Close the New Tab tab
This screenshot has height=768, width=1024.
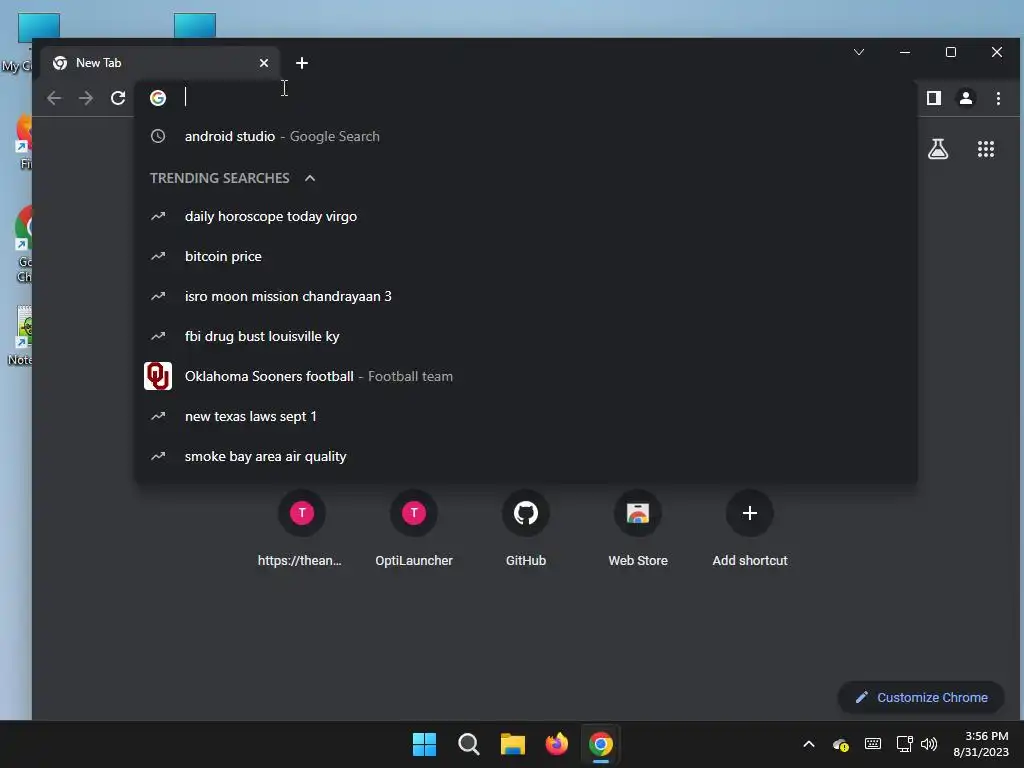tap(264, 63)
